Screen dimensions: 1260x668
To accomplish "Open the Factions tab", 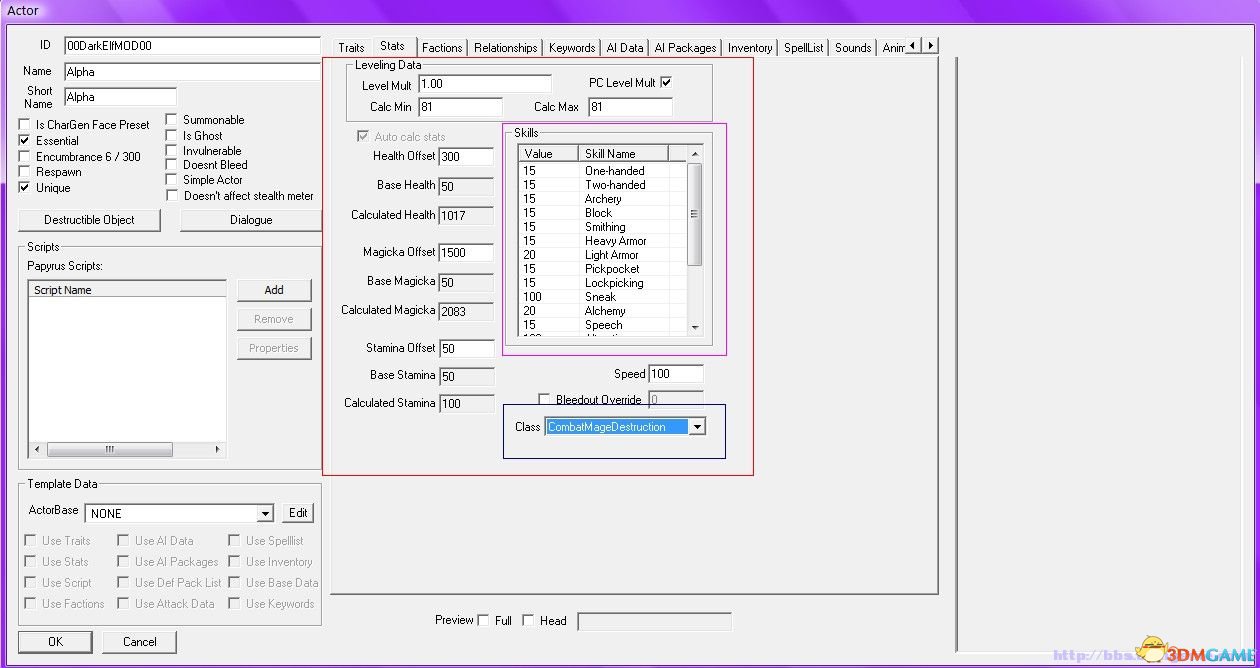I will (x=442, y=47).
